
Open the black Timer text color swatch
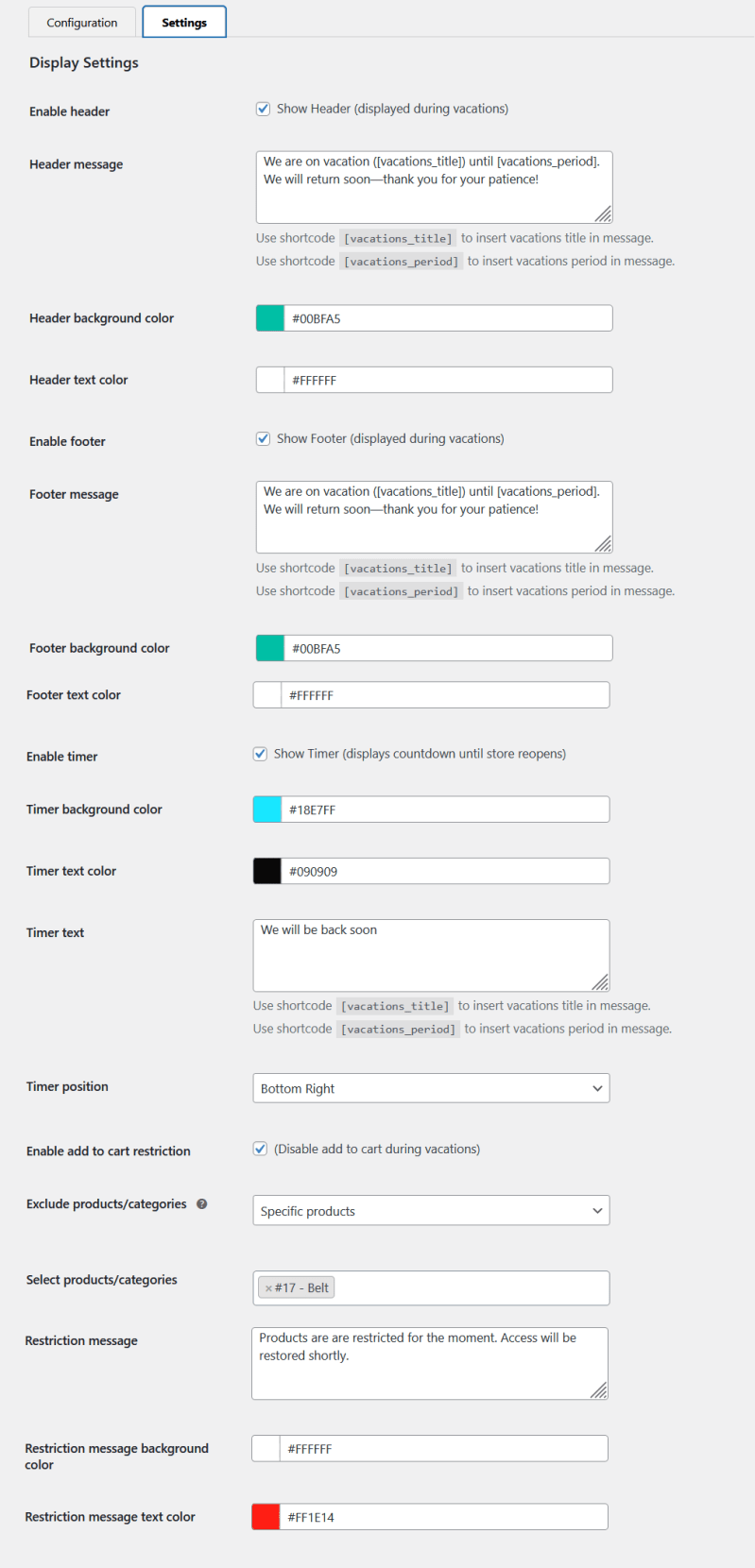point(264,870)
